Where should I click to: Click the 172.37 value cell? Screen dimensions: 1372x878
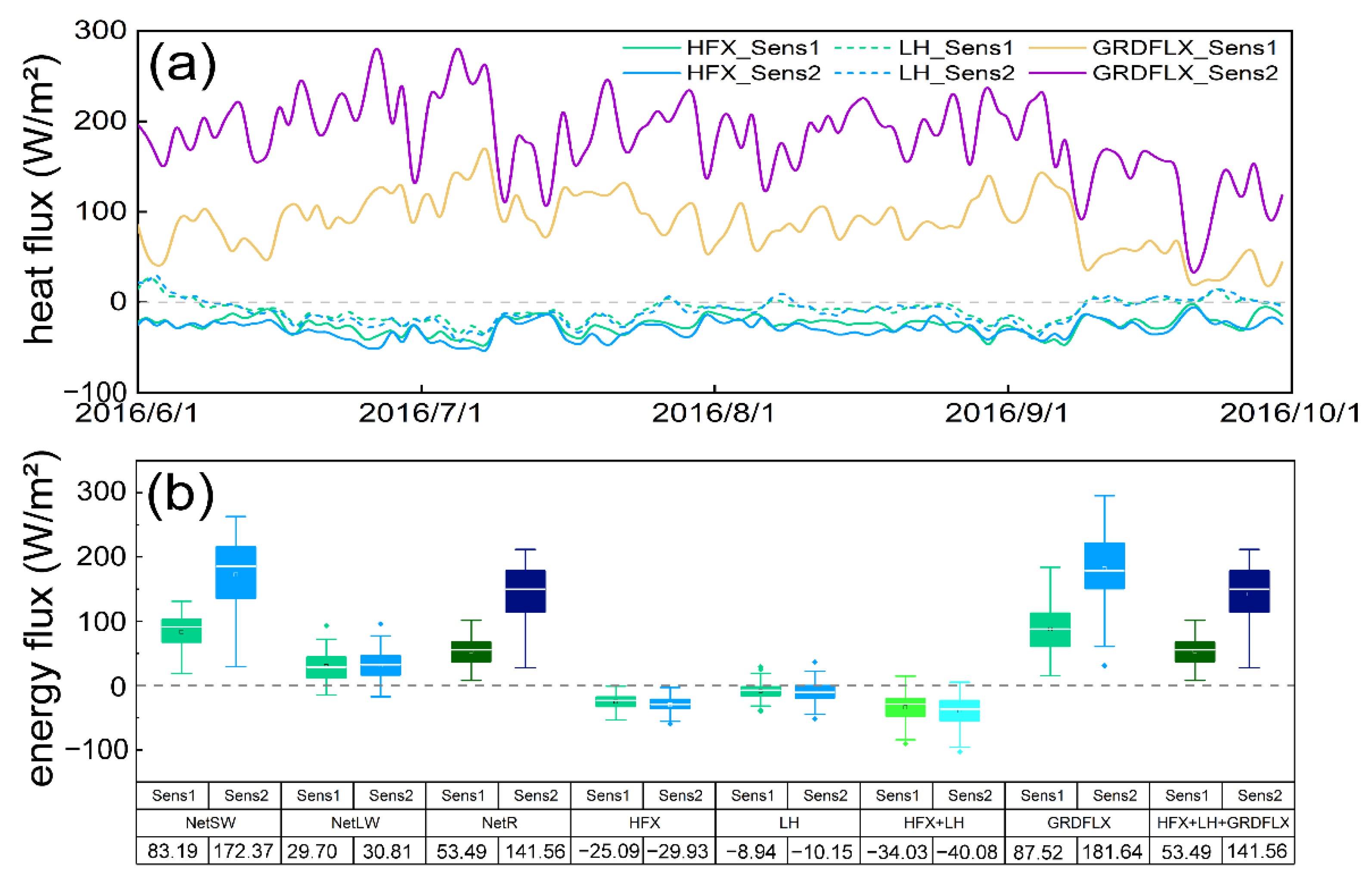[244, 851]
